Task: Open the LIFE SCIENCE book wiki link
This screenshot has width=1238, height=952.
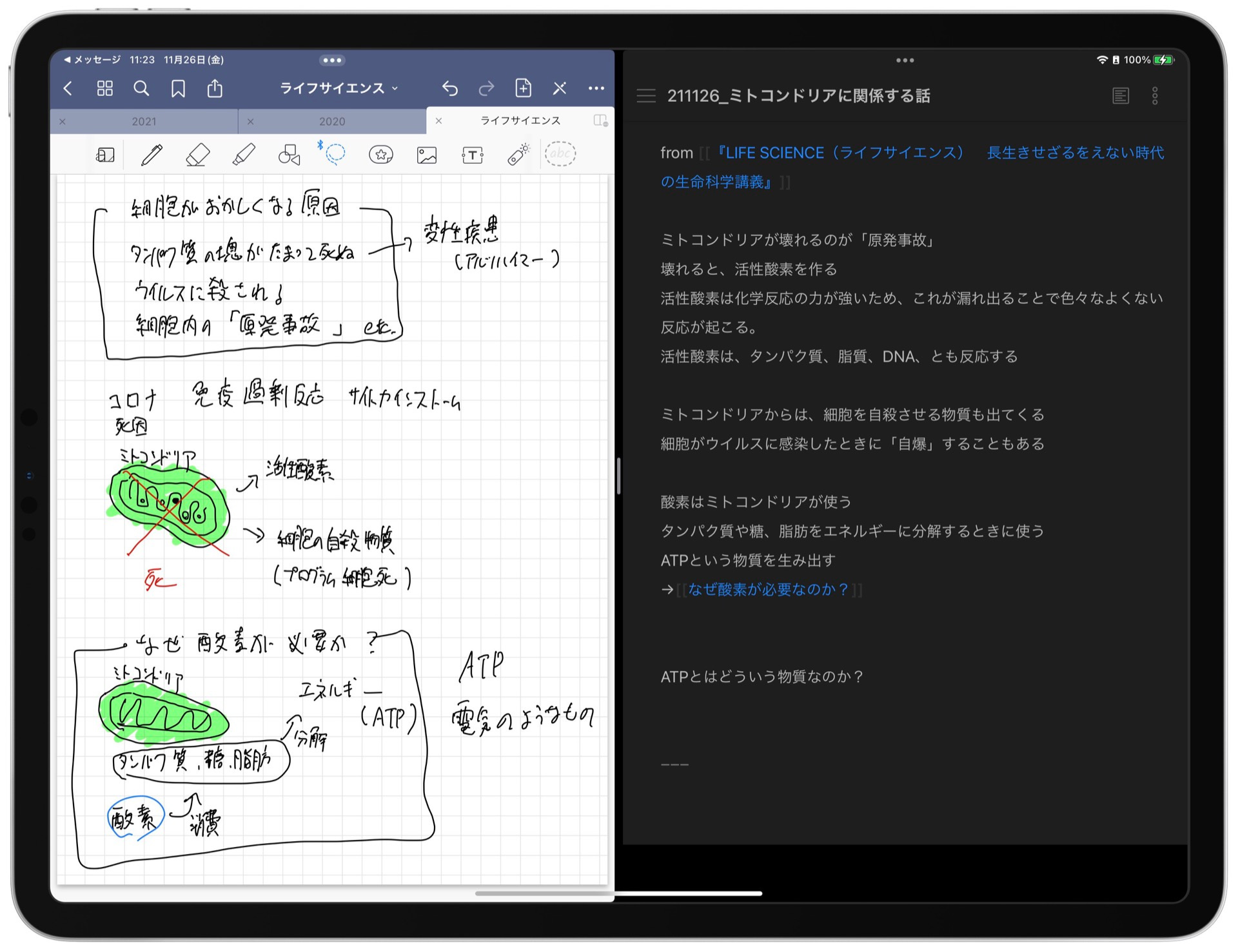Action: 912,167
